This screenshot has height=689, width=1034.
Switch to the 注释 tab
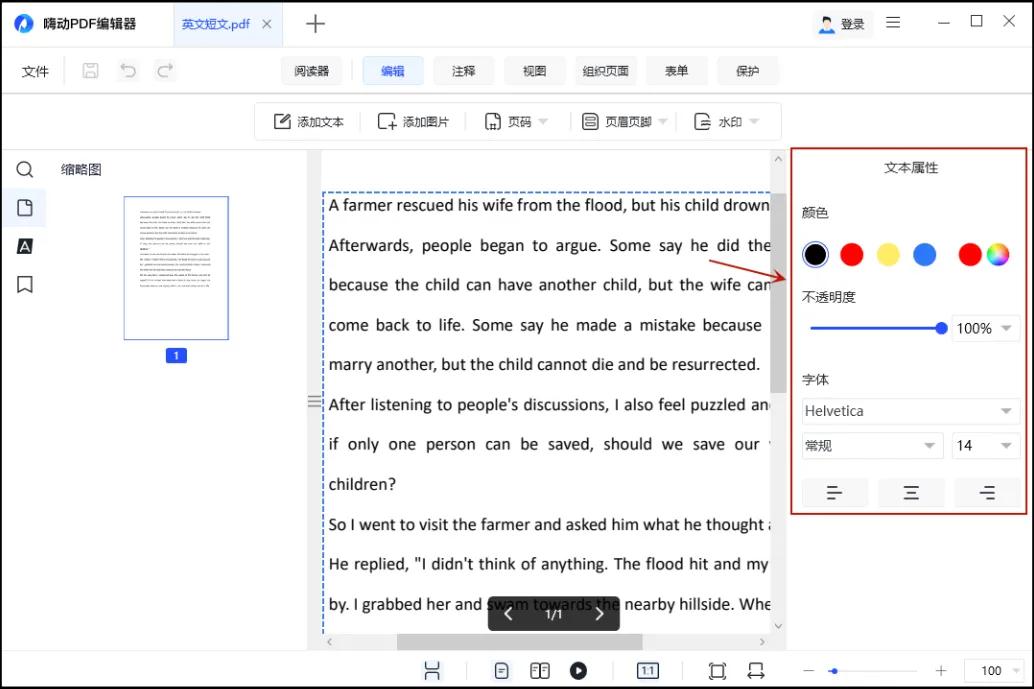point(463,71)
